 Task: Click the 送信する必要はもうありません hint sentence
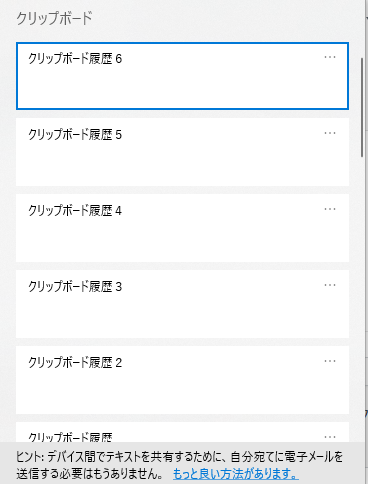(x=90, y=474)
